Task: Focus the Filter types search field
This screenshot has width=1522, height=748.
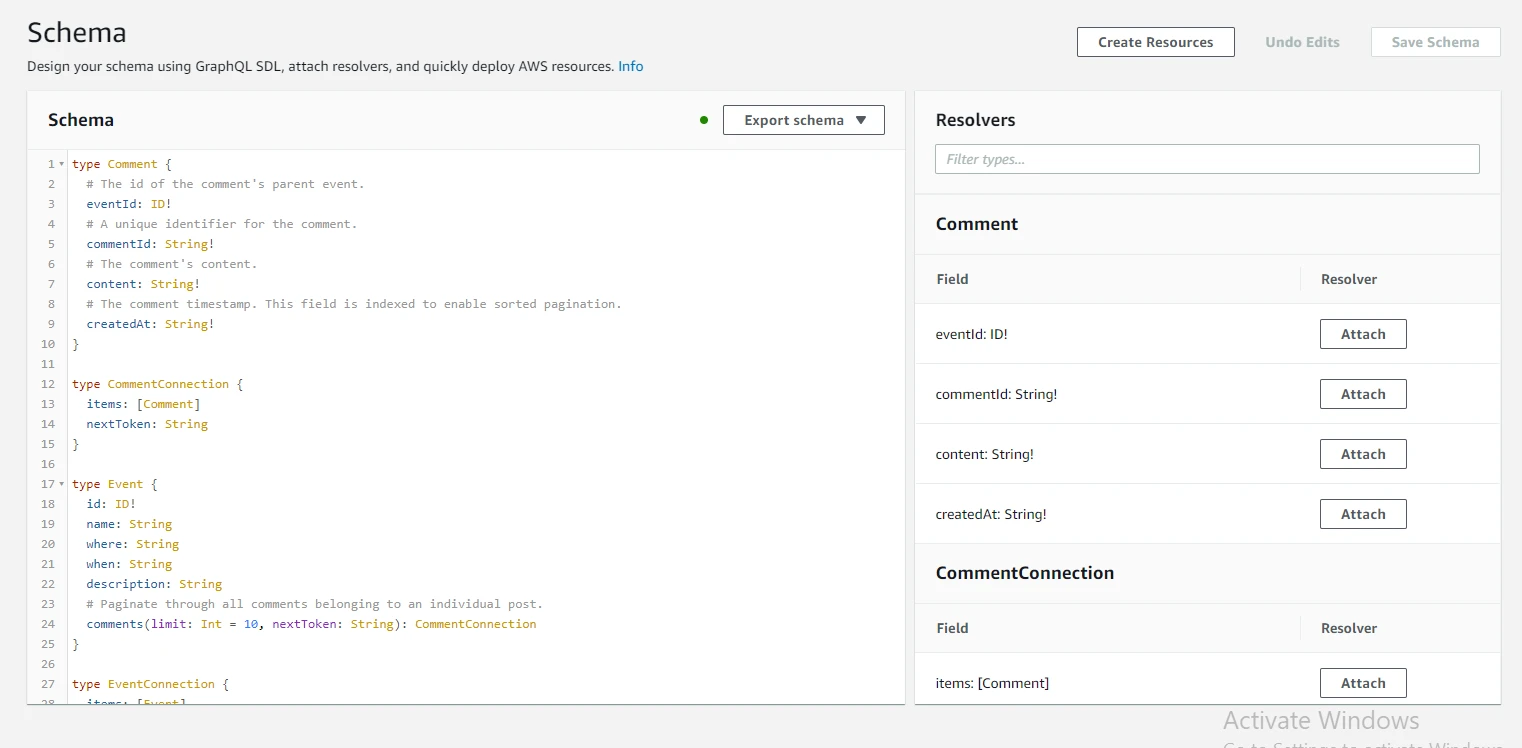Action: (x=1206, y=159)
